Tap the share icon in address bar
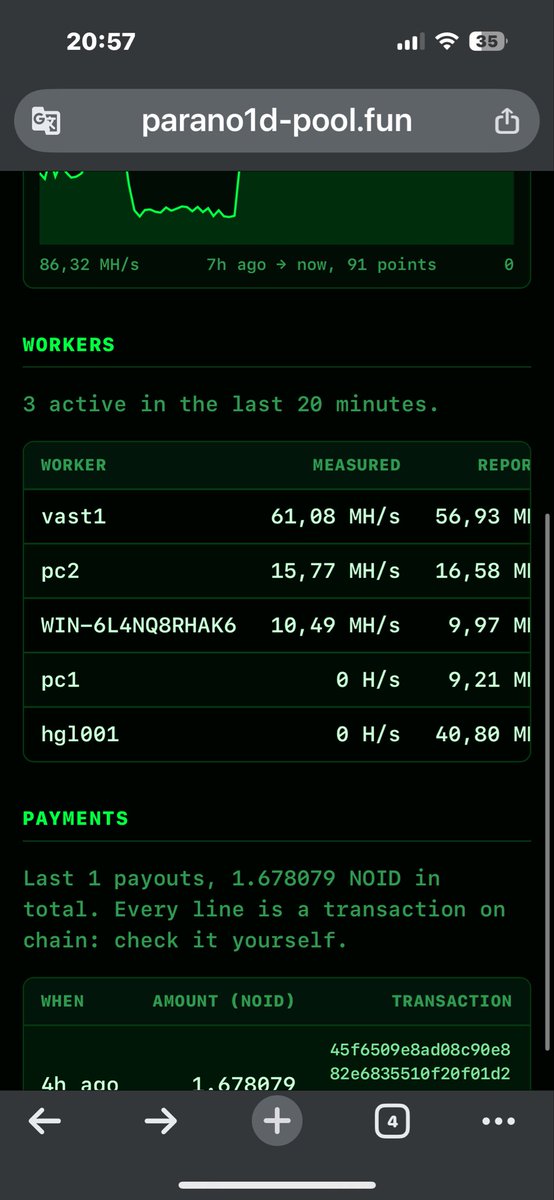 click(507, 121)
